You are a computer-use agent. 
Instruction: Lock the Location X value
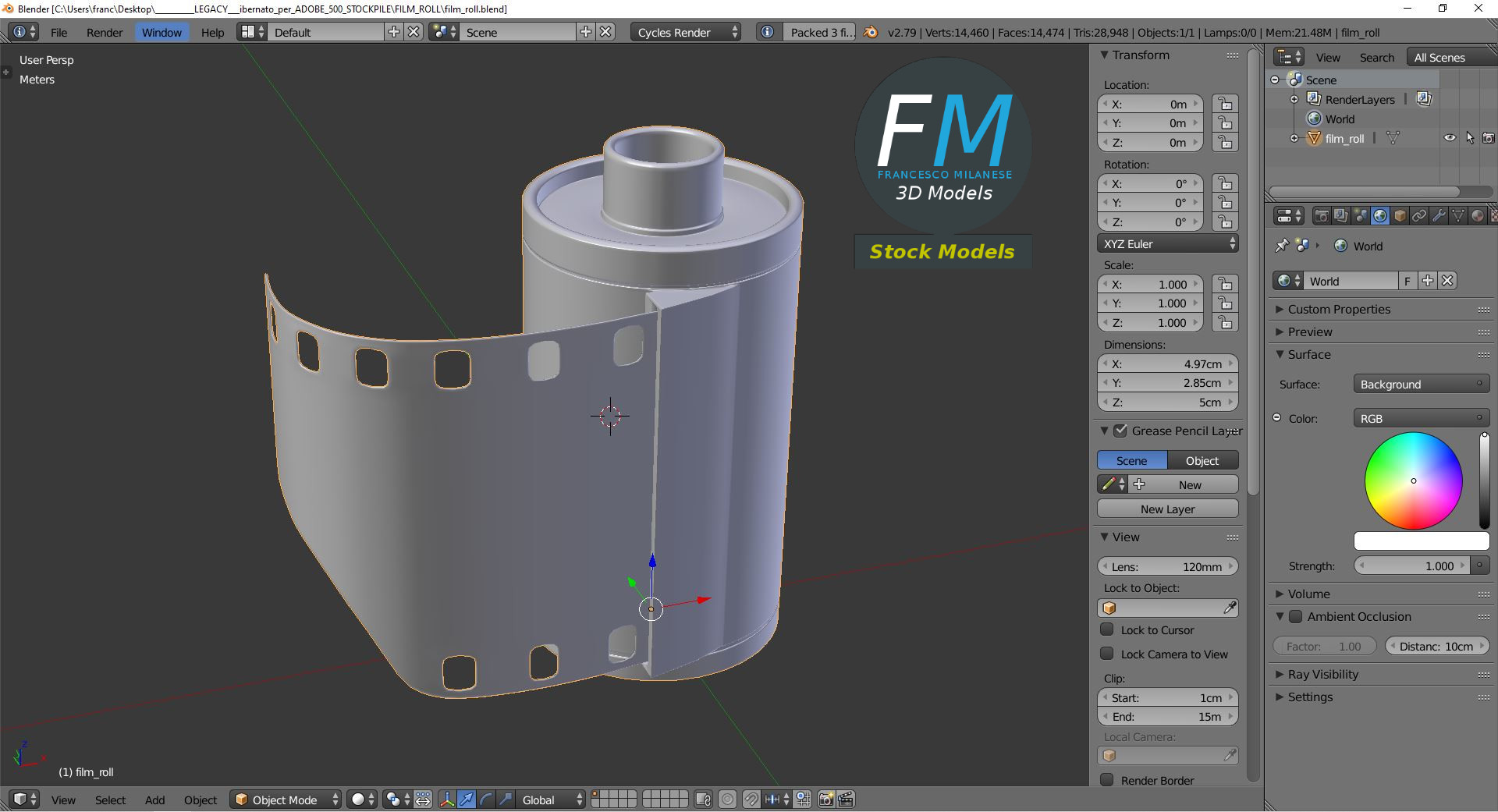[1226, 104]
